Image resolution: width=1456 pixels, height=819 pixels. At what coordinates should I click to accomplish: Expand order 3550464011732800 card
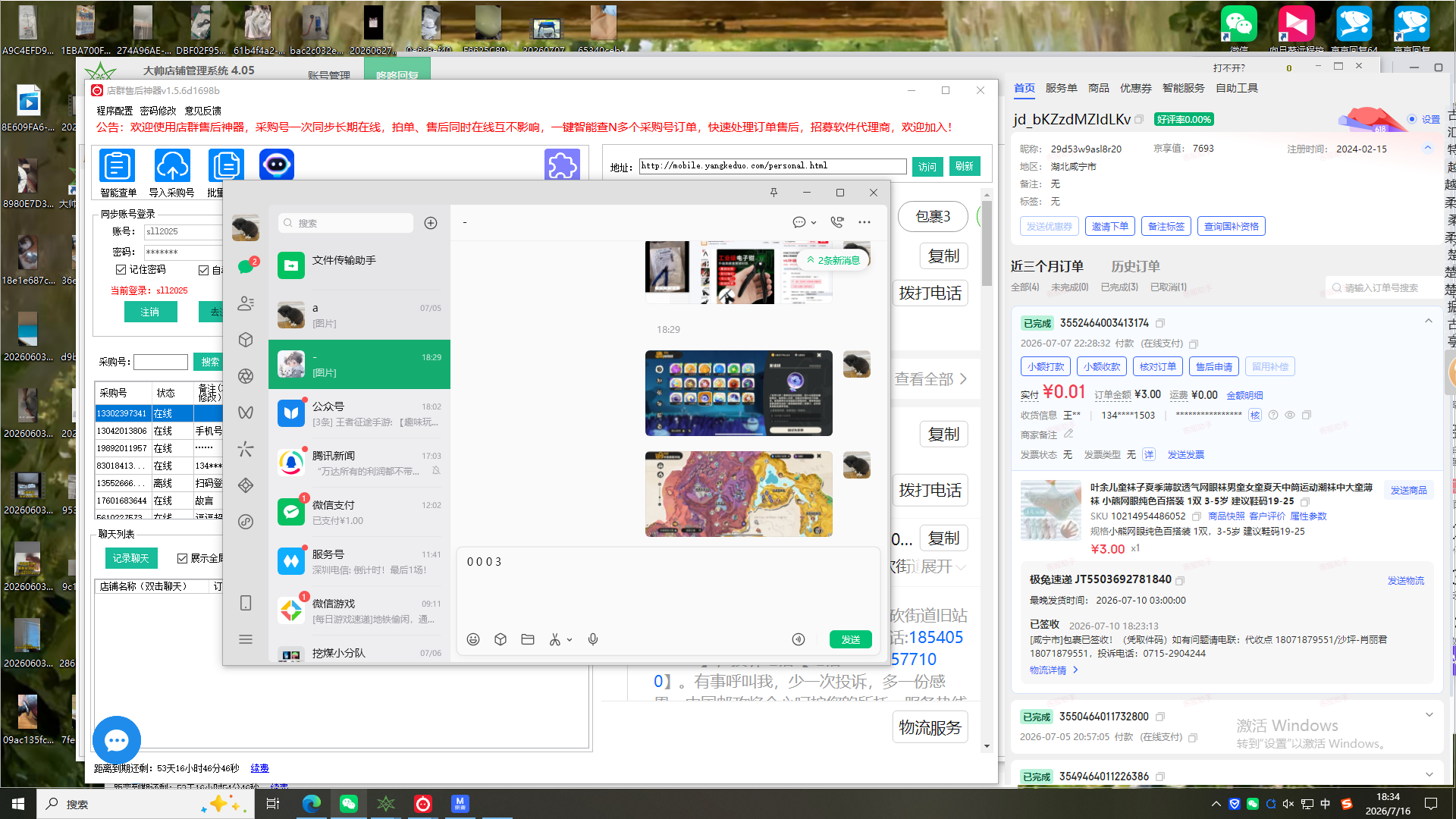coord(1429,715)
